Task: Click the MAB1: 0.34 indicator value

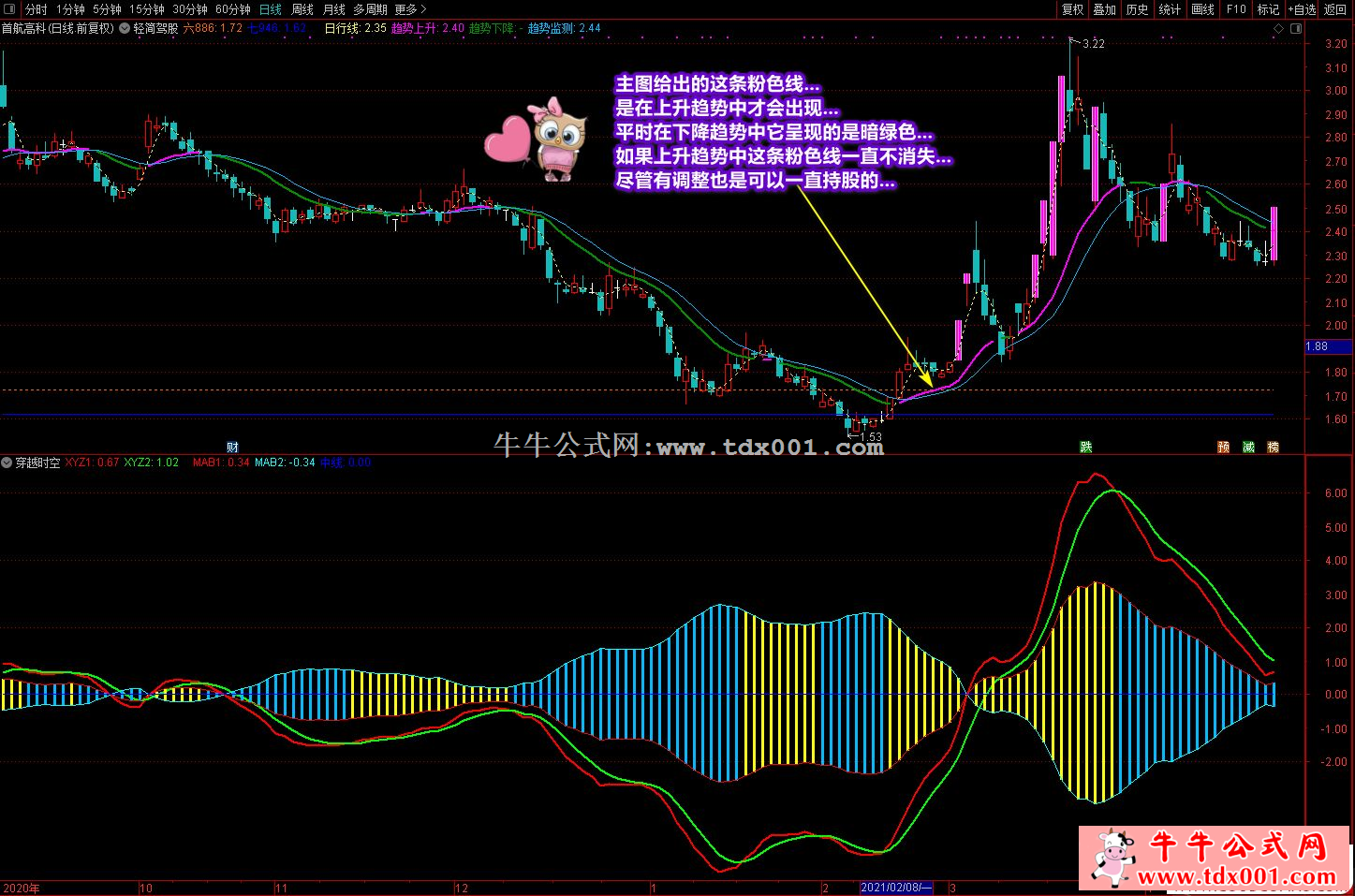Action: pyautogui.click(x=222, y=463)
